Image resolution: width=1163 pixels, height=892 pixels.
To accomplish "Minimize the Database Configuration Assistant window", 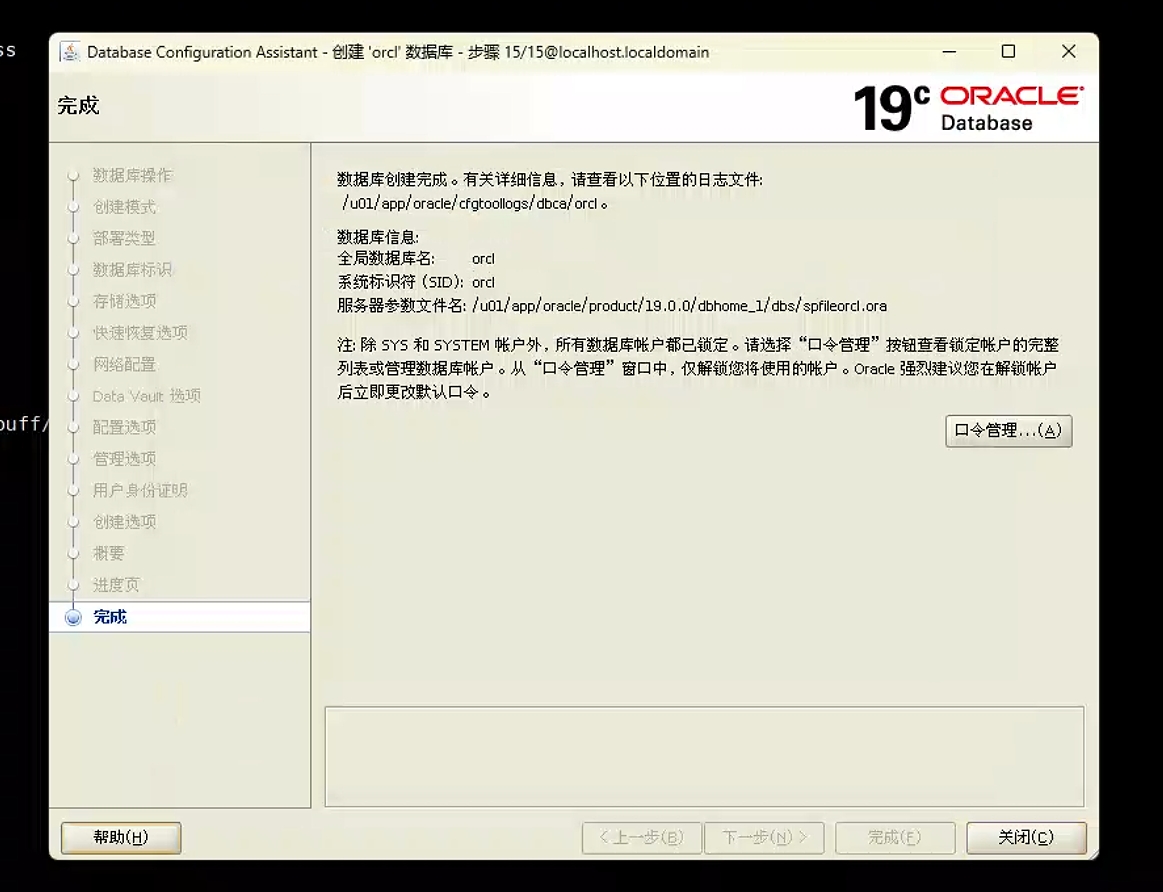I will pos(949,52).
